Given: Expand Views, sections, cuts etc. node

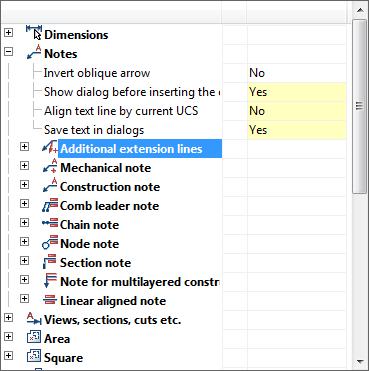Looking at the screenshot, I should click(x=9, y=318).
